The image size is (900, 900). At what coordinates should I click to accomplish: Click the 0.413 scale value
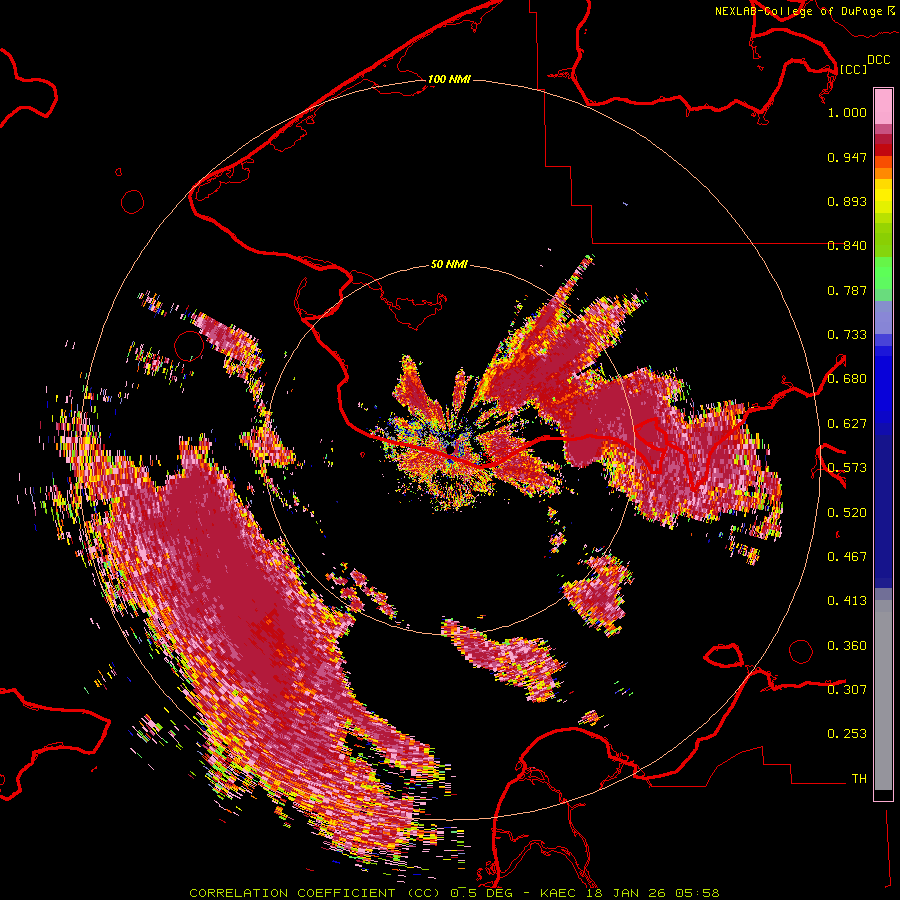tap(847, 601)
